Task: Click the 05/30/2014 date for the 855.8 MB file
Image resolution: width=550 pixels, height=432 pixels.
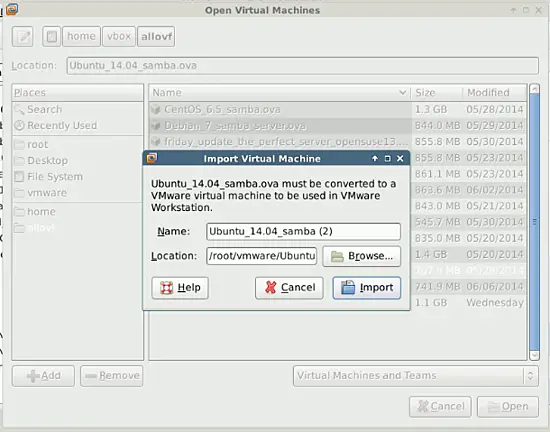Action: (x=495, y=142)
